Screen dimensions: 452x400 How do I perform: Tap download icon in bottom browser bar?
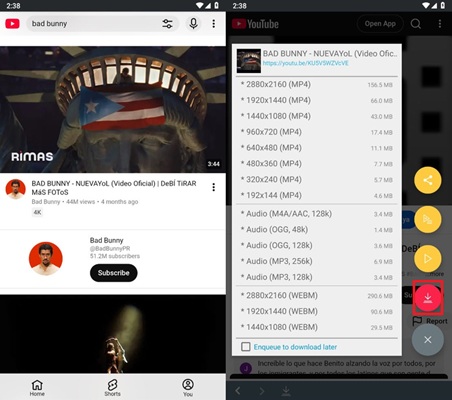286,391
